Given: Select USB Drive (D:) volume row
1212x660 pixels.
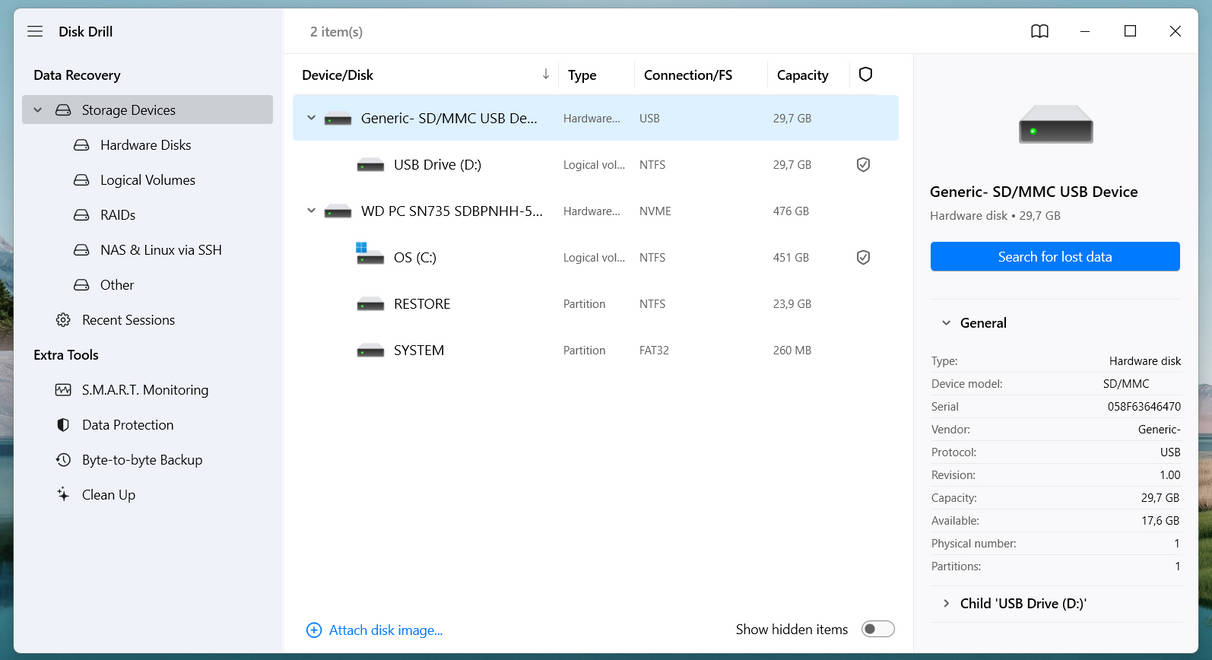Looking at the screenshot, I should [596, 164].
